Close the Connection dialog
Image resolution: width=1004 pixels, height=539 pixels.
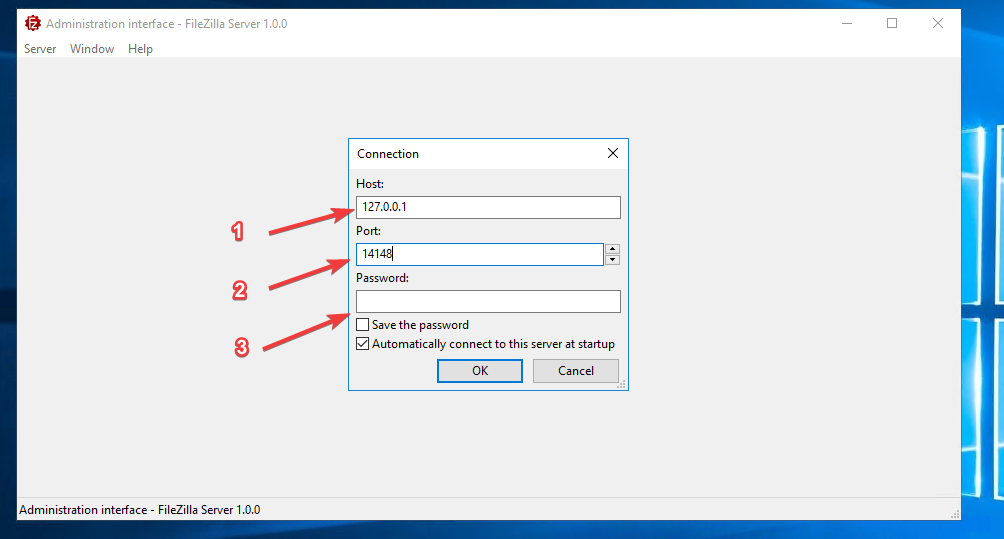pos(613,153)
